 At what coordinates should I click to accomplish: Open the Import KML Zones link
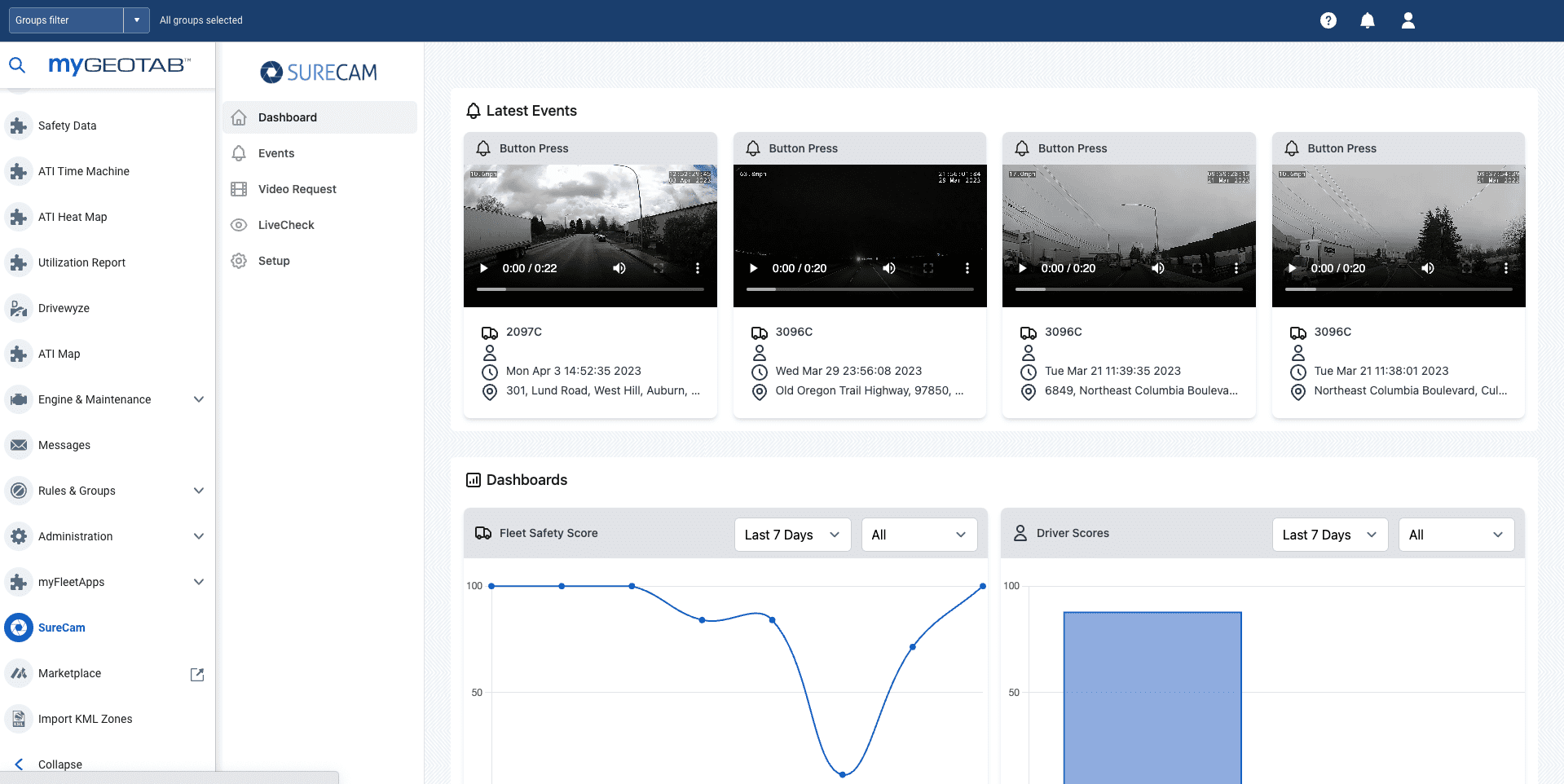pos(85,719)
